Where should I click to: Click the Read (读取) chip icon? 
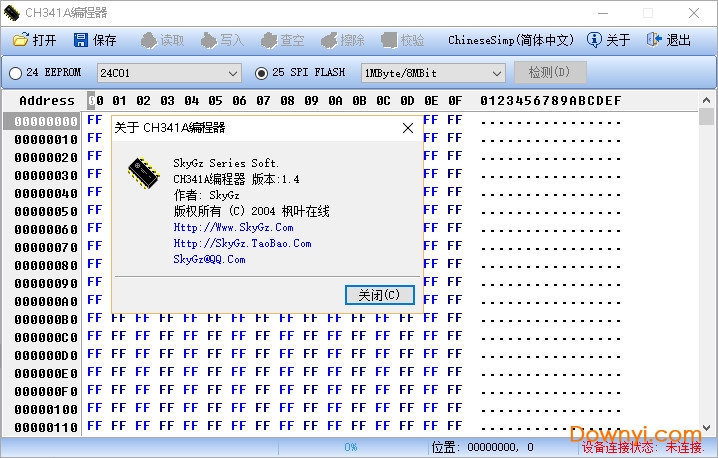point(148,40)
